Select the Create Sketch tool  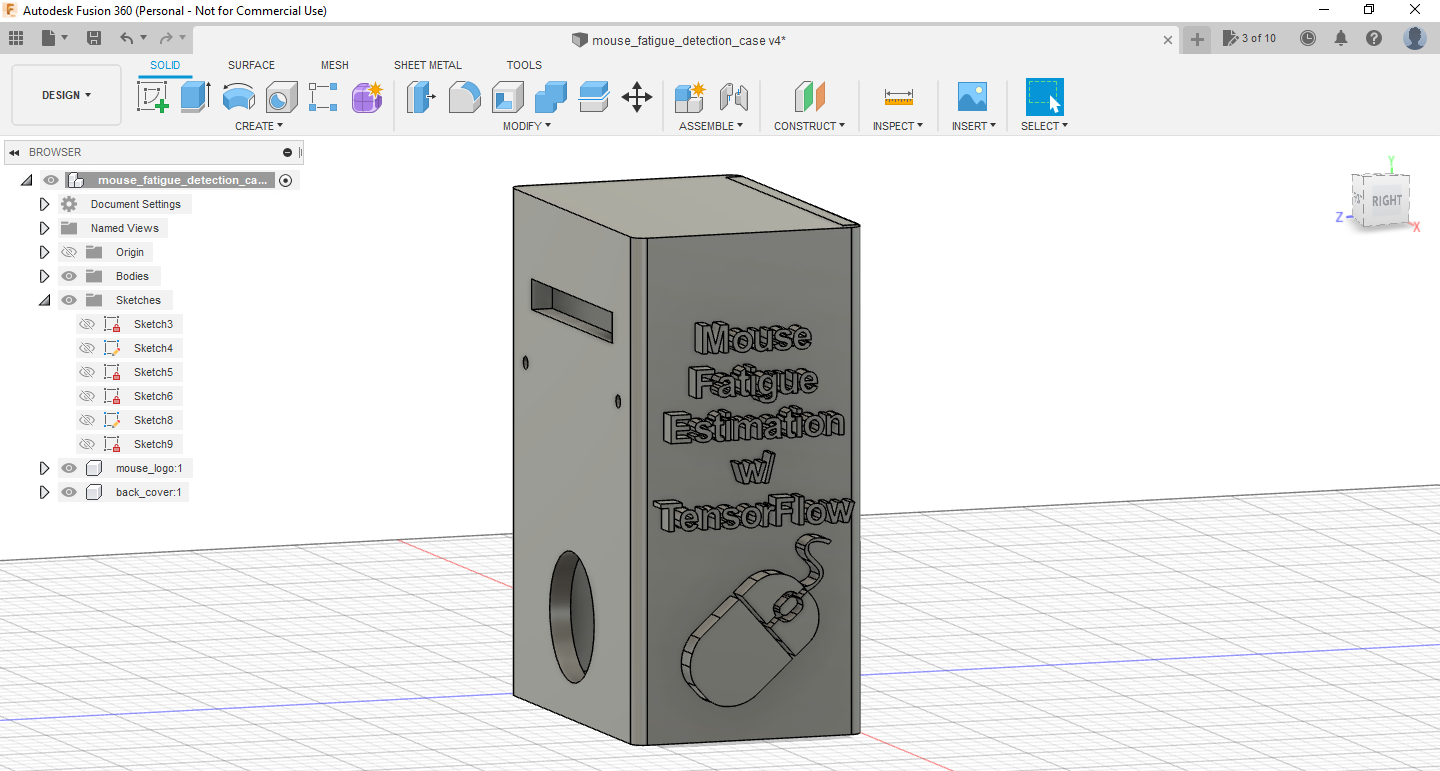coord(153,97)
